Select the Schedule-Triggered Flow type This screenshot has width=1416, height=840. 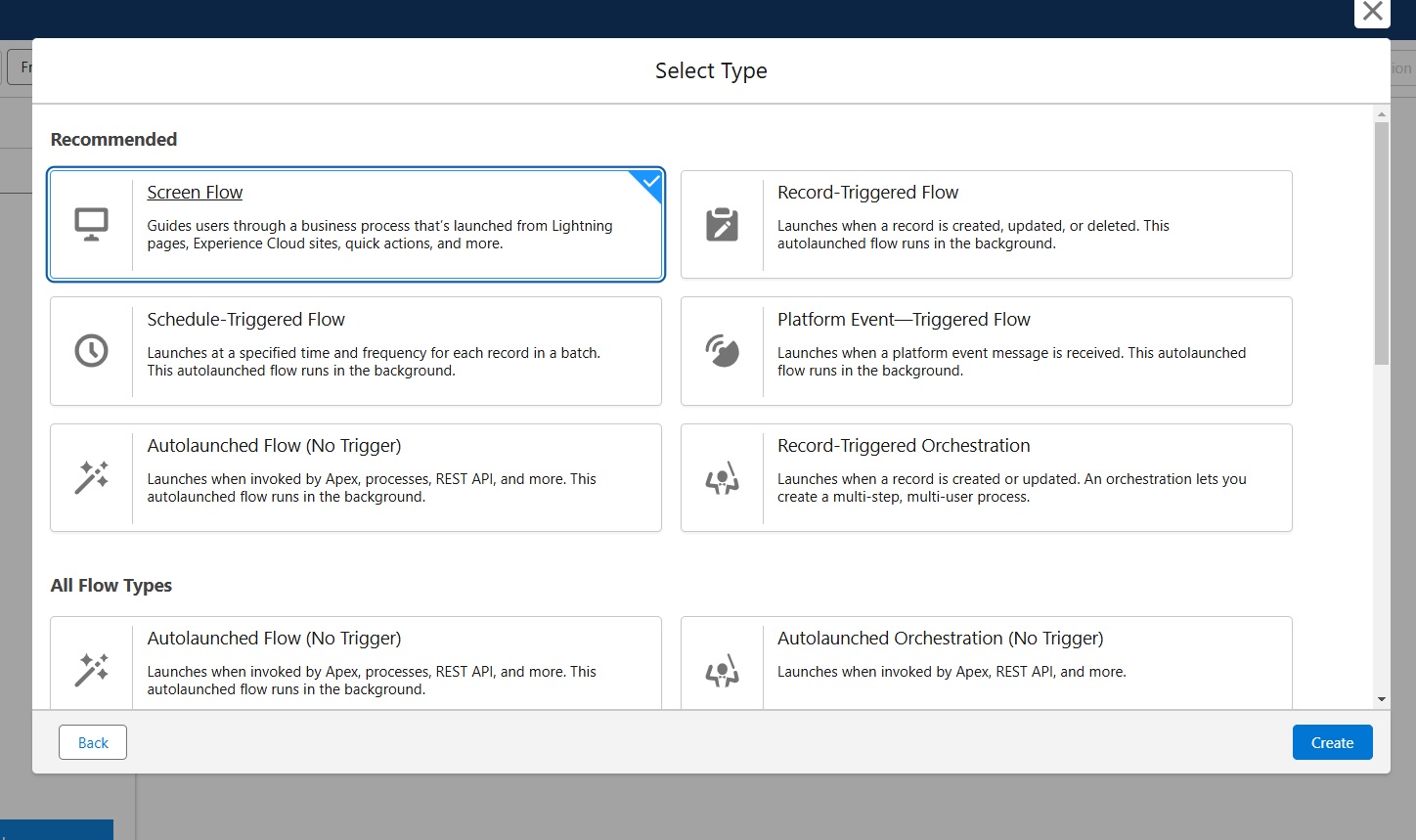[355, 350]
